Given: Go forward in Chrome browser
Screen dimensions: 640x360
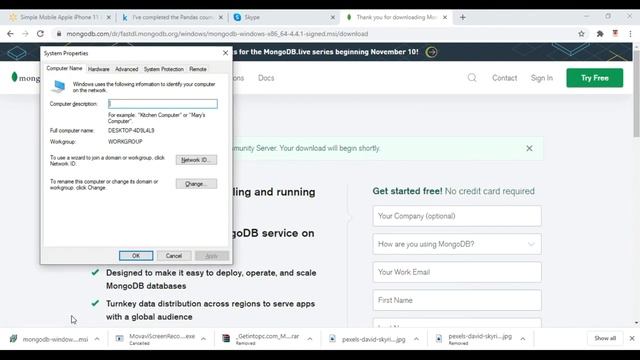Looking at the screenshot, I should (x=25, y=34).
